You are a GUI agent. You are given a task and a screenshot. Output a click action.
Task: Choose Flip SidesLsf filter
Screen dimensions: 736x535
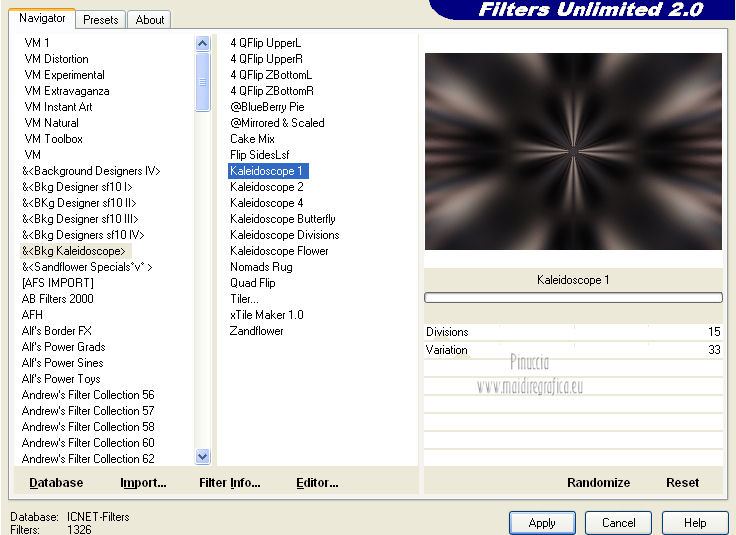point(260,154)
